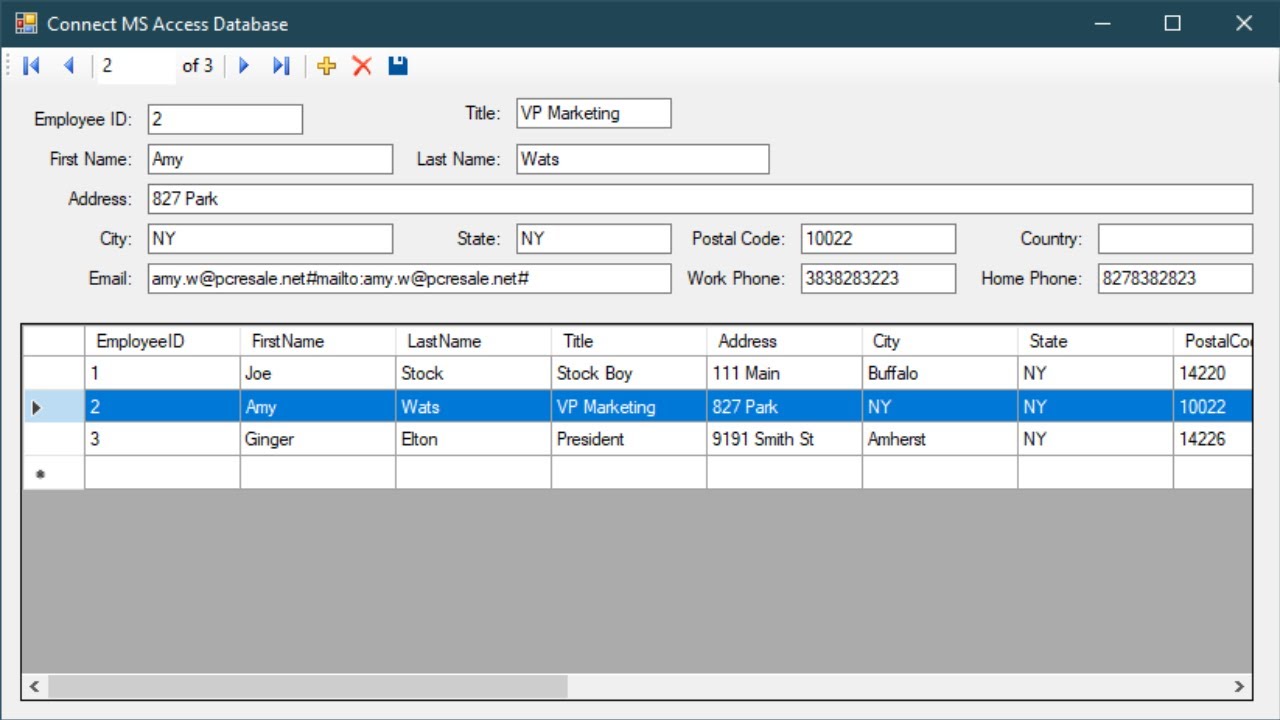Move to next record arrow
1280x720 pixels.
[x=243, y=66]
